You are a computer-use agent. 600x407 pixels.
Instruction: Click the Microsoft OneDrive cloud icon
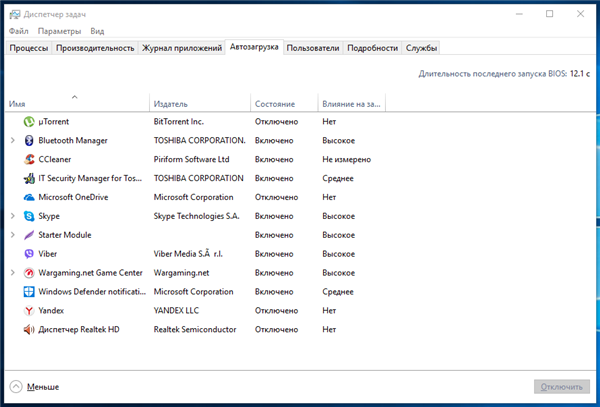pos(29,197)
